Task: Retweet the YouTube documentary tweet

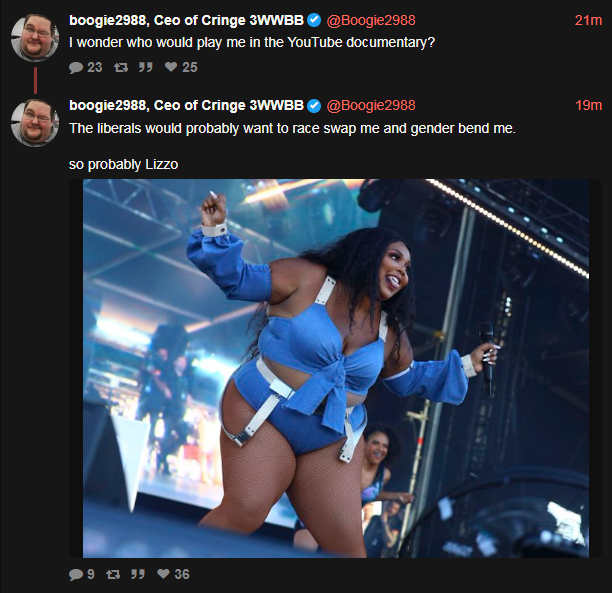Action: [121, 68]
